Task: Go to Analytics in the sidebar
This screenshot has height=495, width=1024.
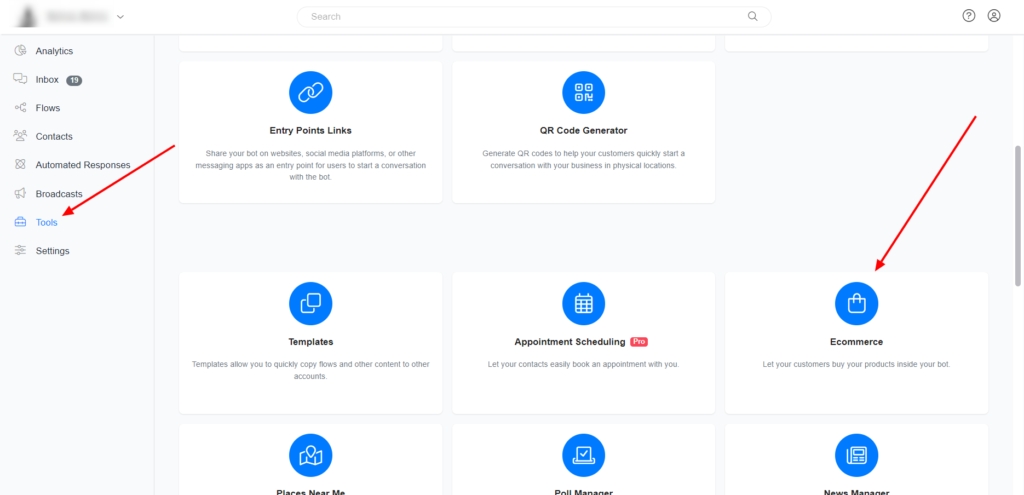Action: click(x=54, y=51)
